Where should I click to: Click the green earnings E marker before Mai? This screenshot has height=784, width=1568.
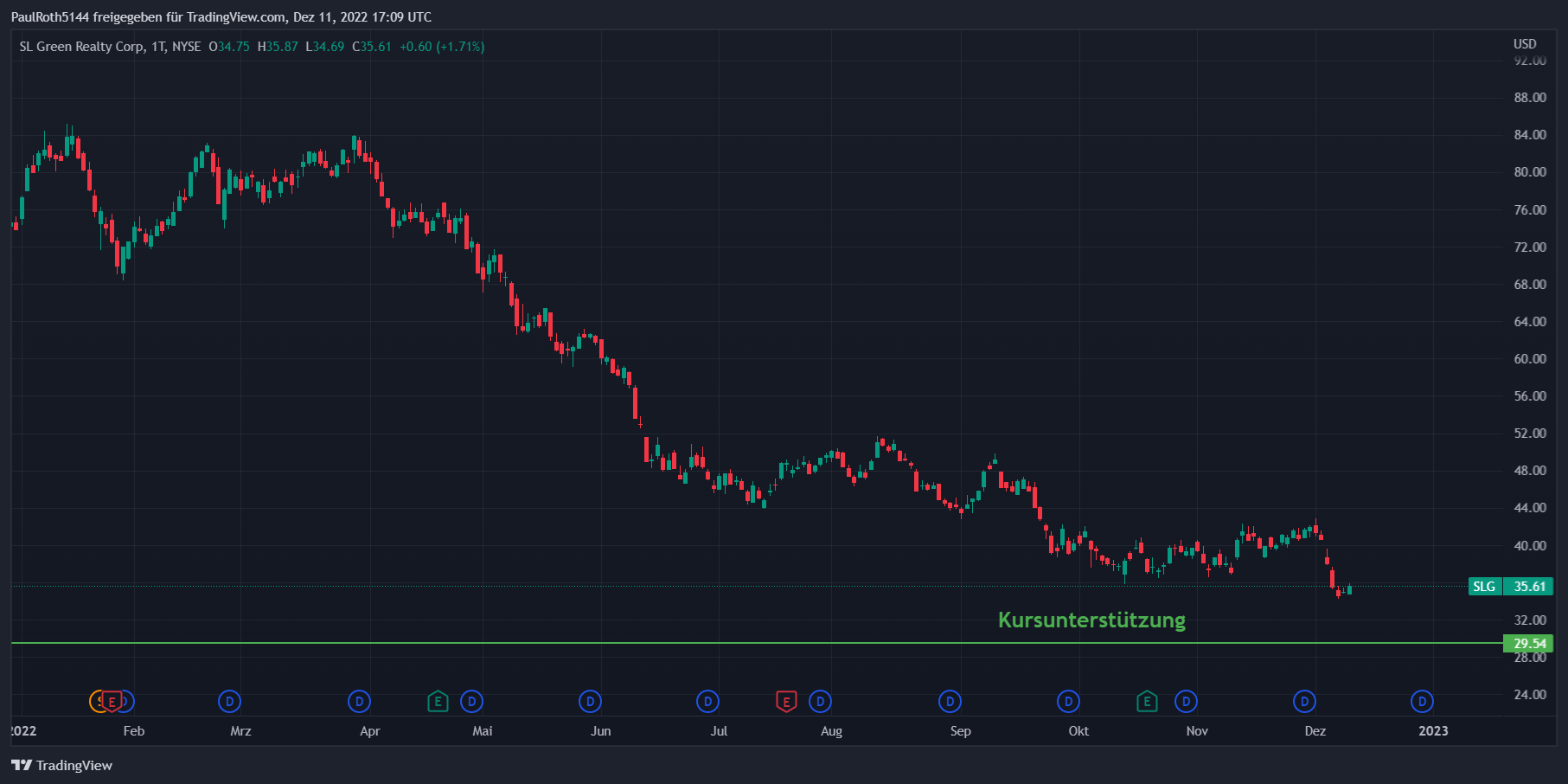pos(438,701)
